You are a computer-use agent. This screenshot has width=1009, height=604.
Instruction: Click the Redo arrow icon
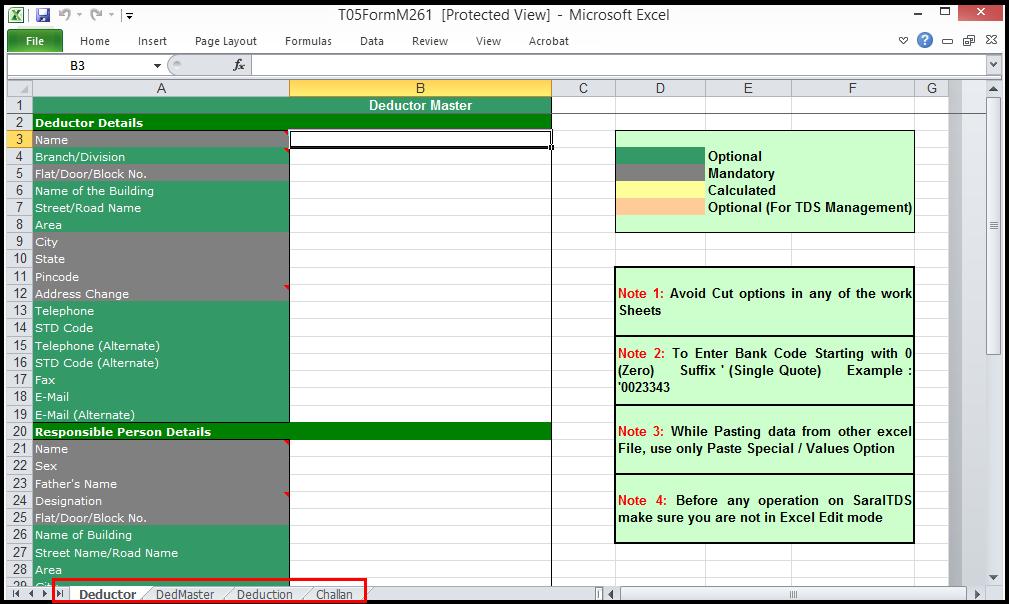[x=95, y=15]
